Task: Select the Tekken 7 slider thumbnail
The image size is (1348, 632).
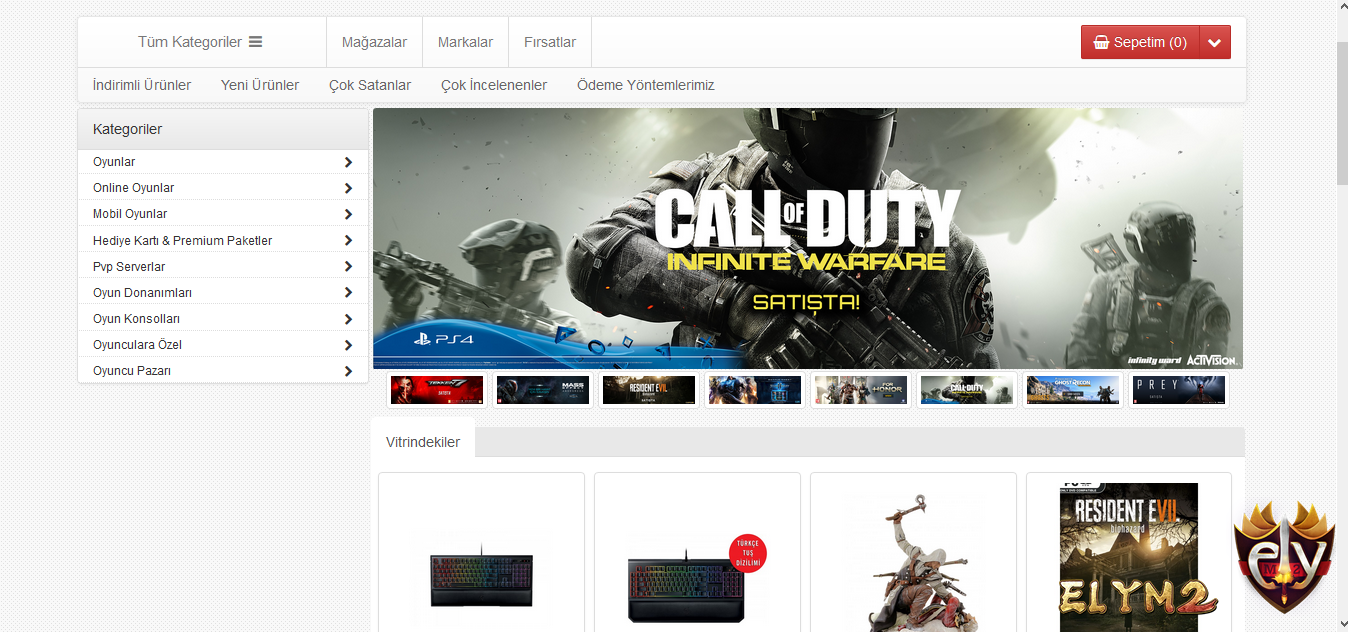Action: [437, 390]
